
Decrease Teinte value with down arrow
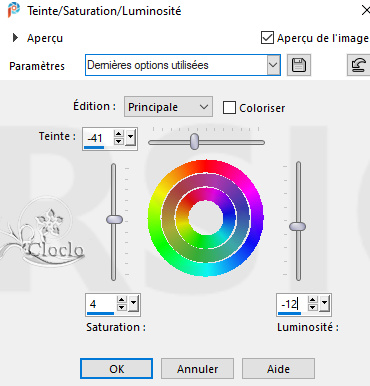pyautogui.click(x=119, y=141)
